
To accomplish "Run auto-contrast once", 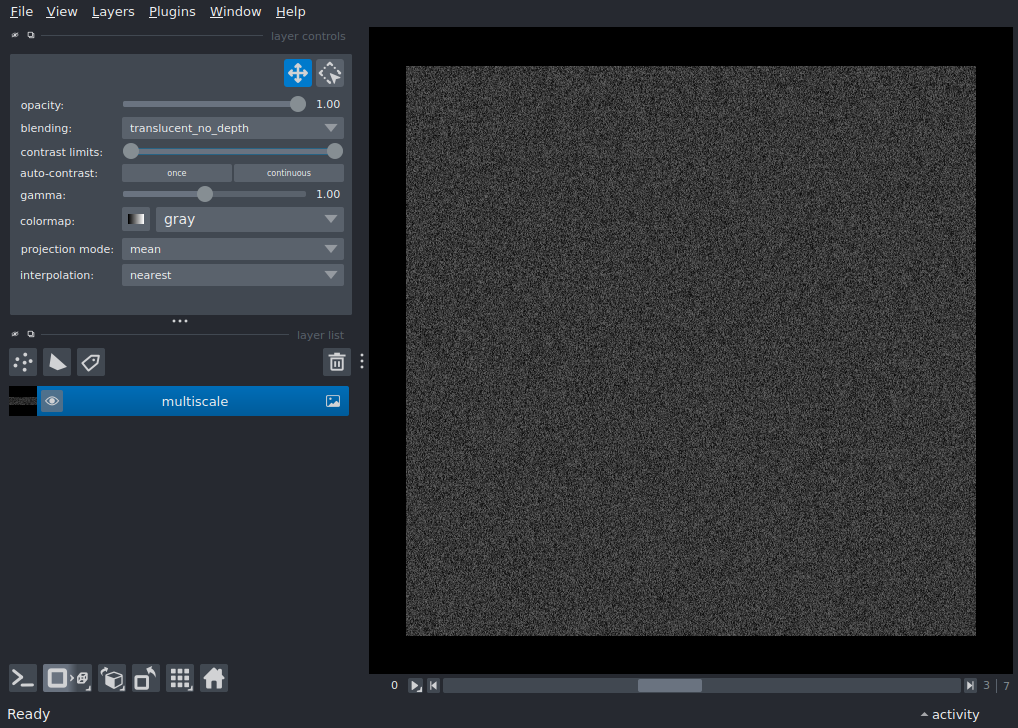I will click(176, 172).
